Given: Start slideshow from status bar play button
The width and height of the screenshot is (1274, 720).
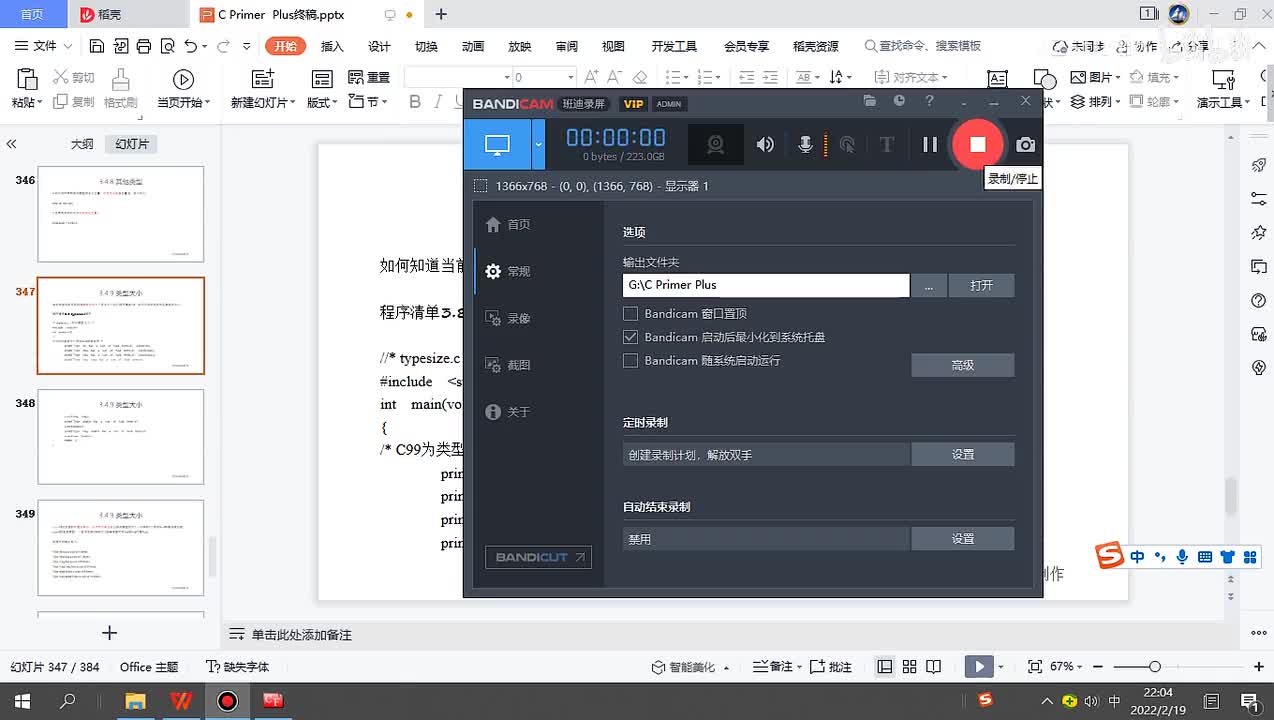Looking at the screenshot, I should coord(979,667).
